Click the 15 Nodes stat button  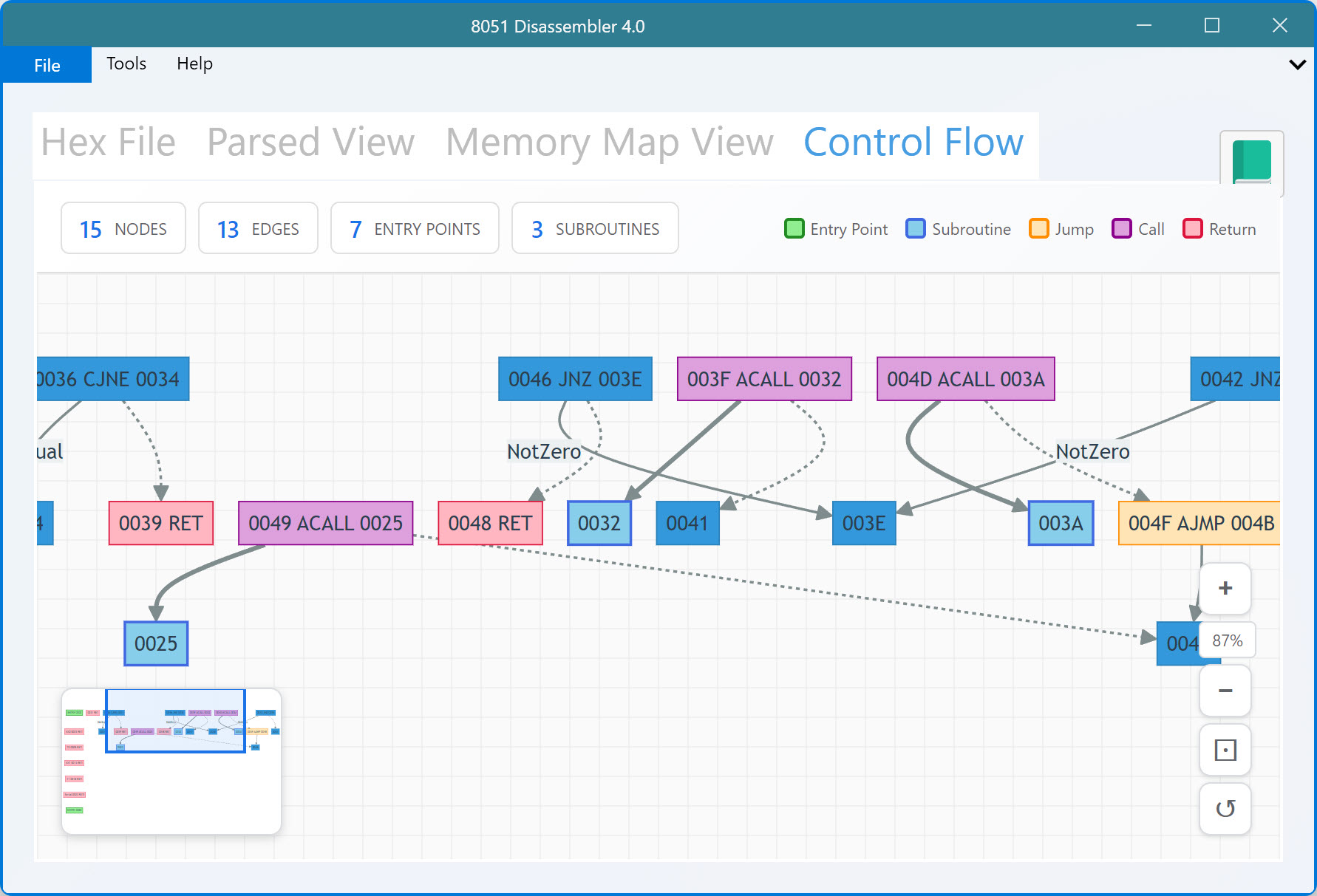click(x=123, y=229)
